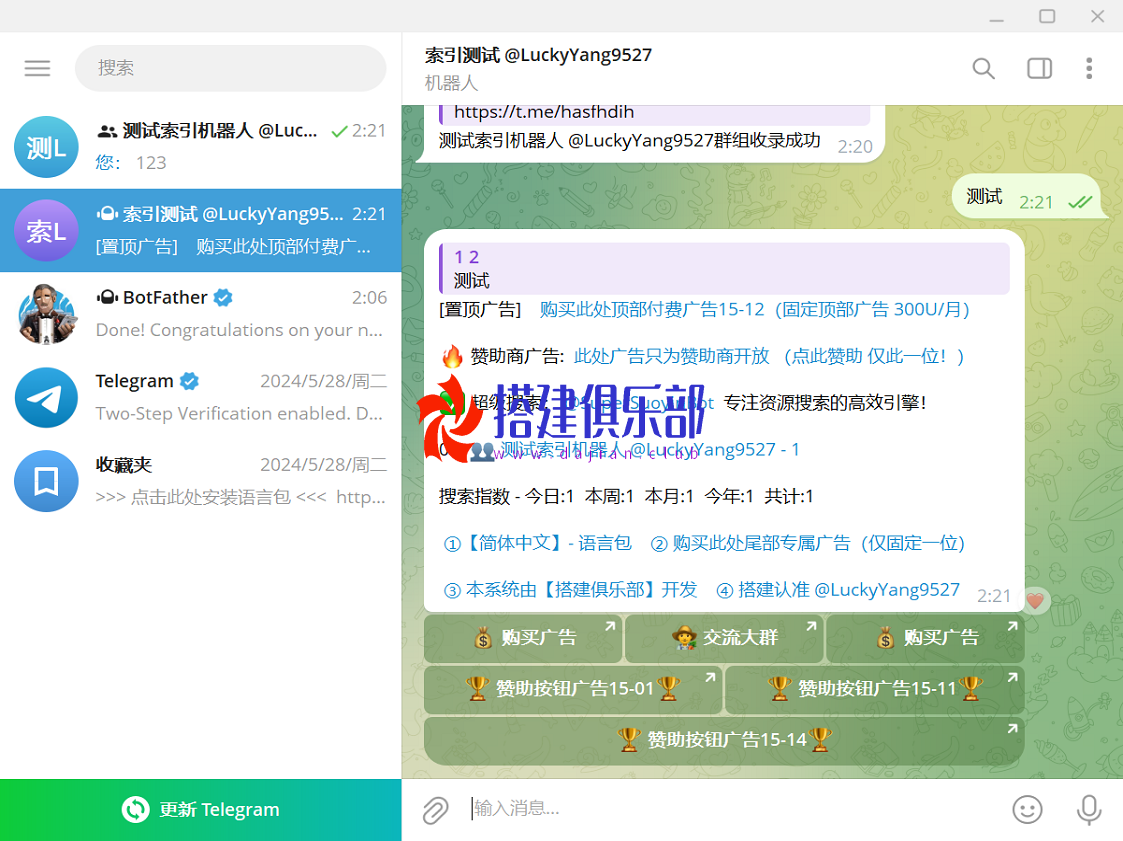Click 测试索引机器人 @LuckyYang9527群组收录成功 text
1123x841 pixels.
click(630, 140)
